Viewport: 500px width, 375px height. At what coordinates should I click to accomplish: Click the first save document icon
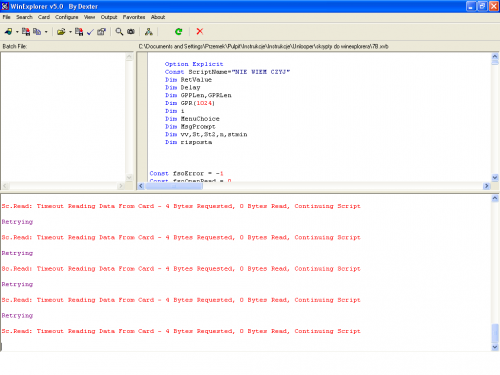[x=26, y=32]
